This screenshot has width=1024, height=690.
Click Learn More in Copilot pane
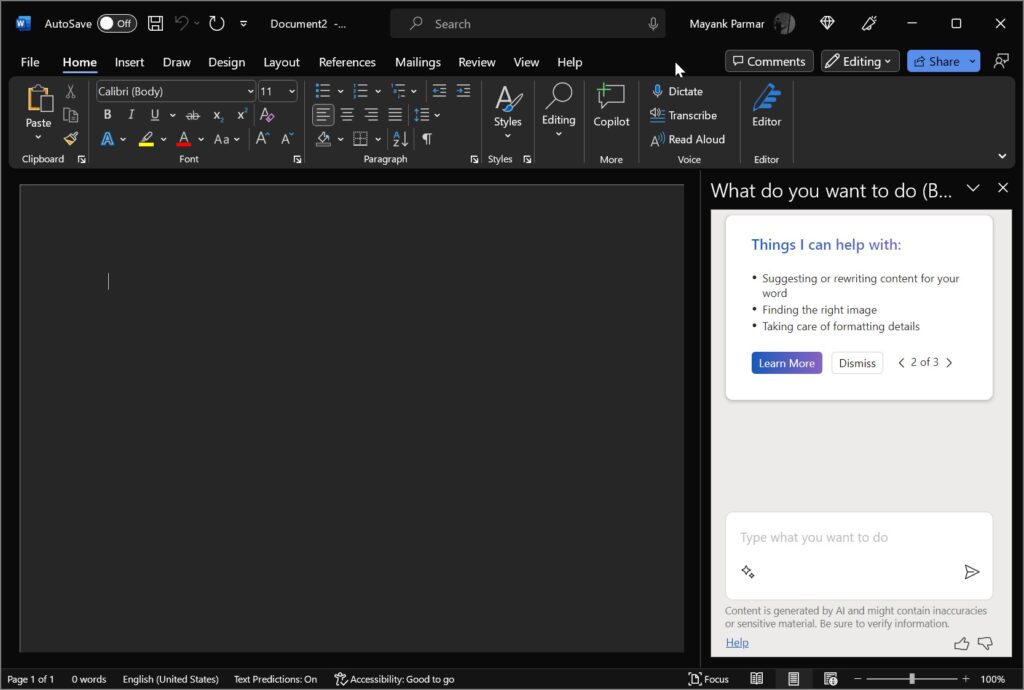pos(786,362)
